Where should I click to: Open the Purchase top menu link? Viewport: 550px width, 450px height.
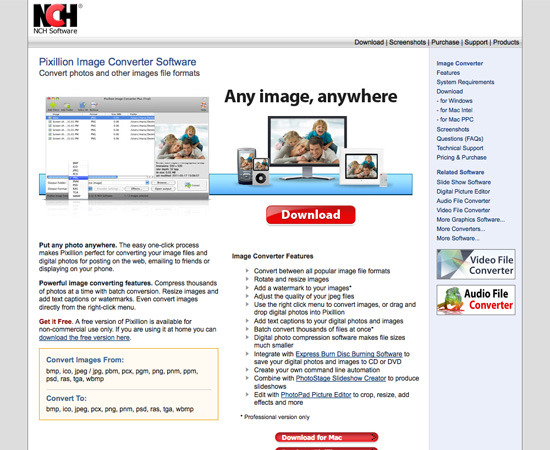(445, 42)
